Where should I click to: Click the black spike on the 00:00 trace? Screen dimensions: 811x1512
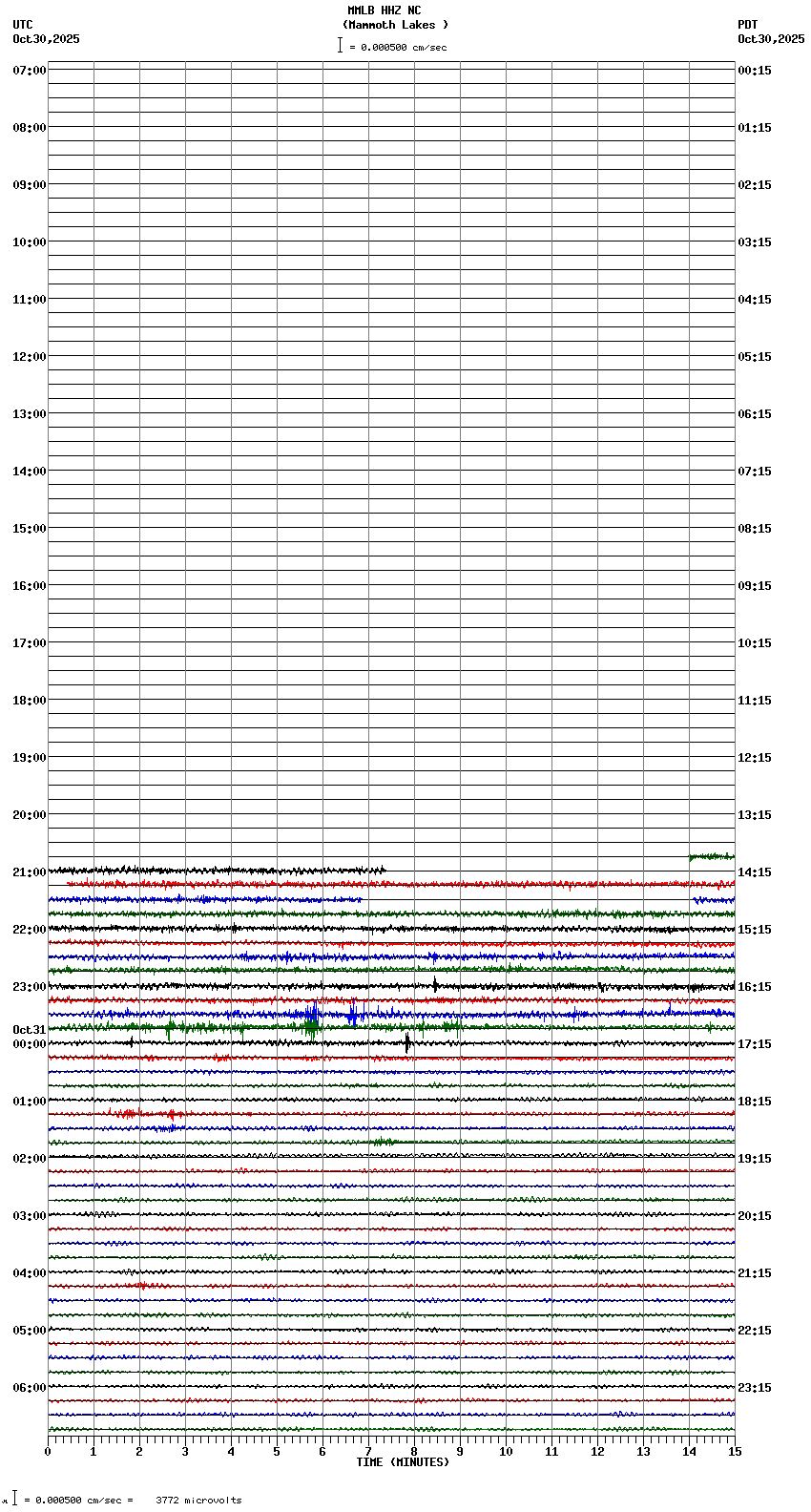[407, 1042]
